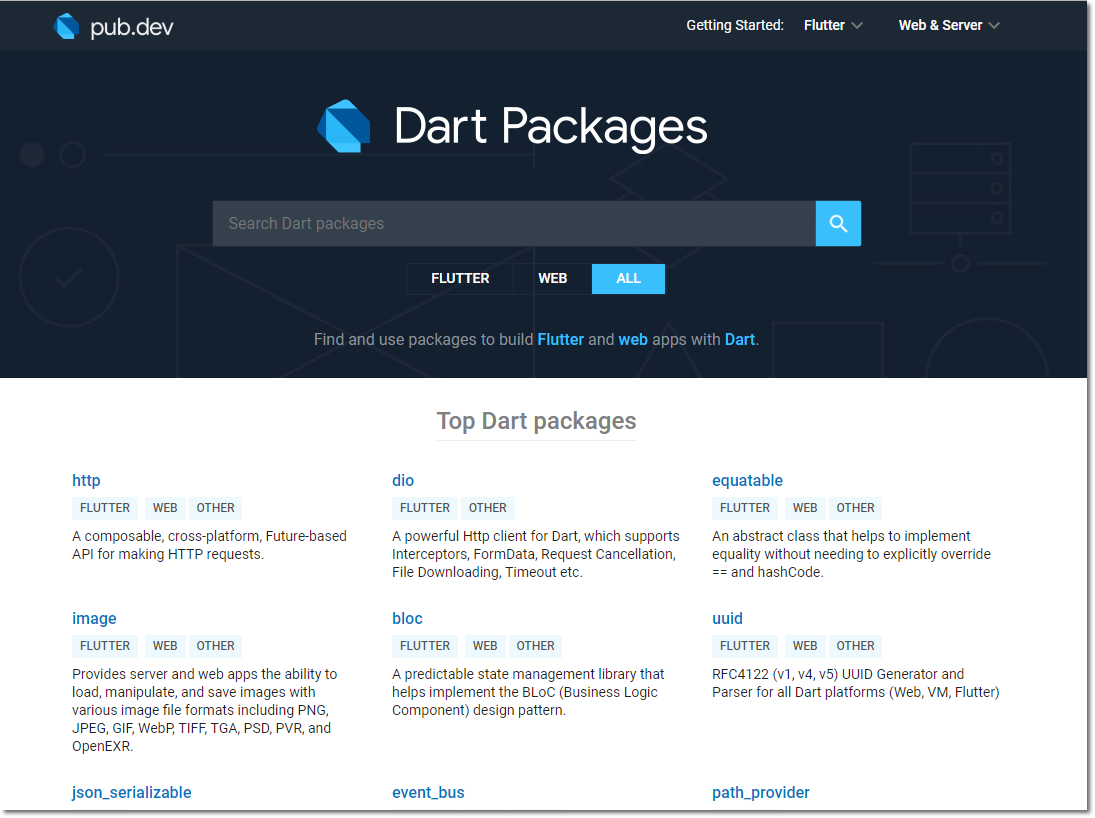1095x818 pixels.
Task: Click the OTHER tag under http
Action: tap(215, 508)
